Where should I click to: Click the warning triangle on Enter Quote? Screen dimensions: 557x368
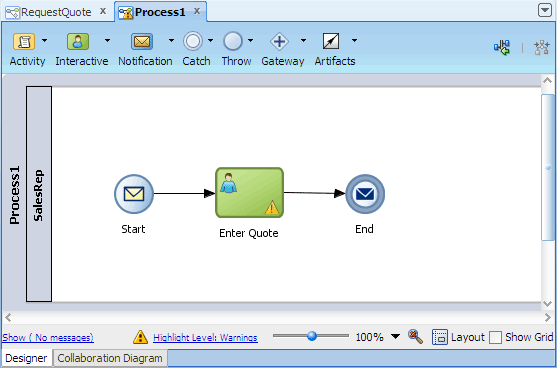coord(272,208)
